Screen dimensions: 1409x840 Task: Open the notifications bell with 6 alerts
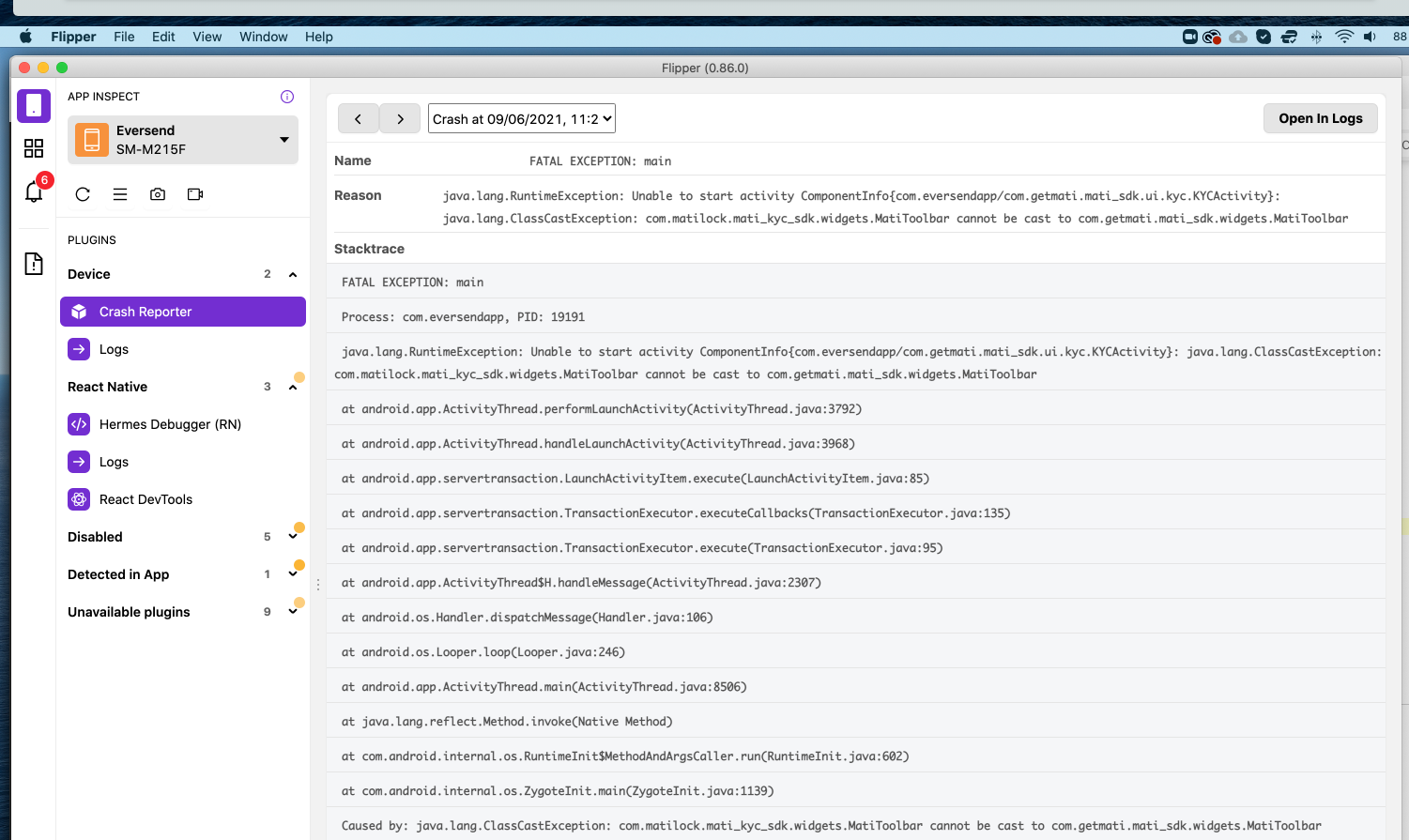tap(33, 192)
